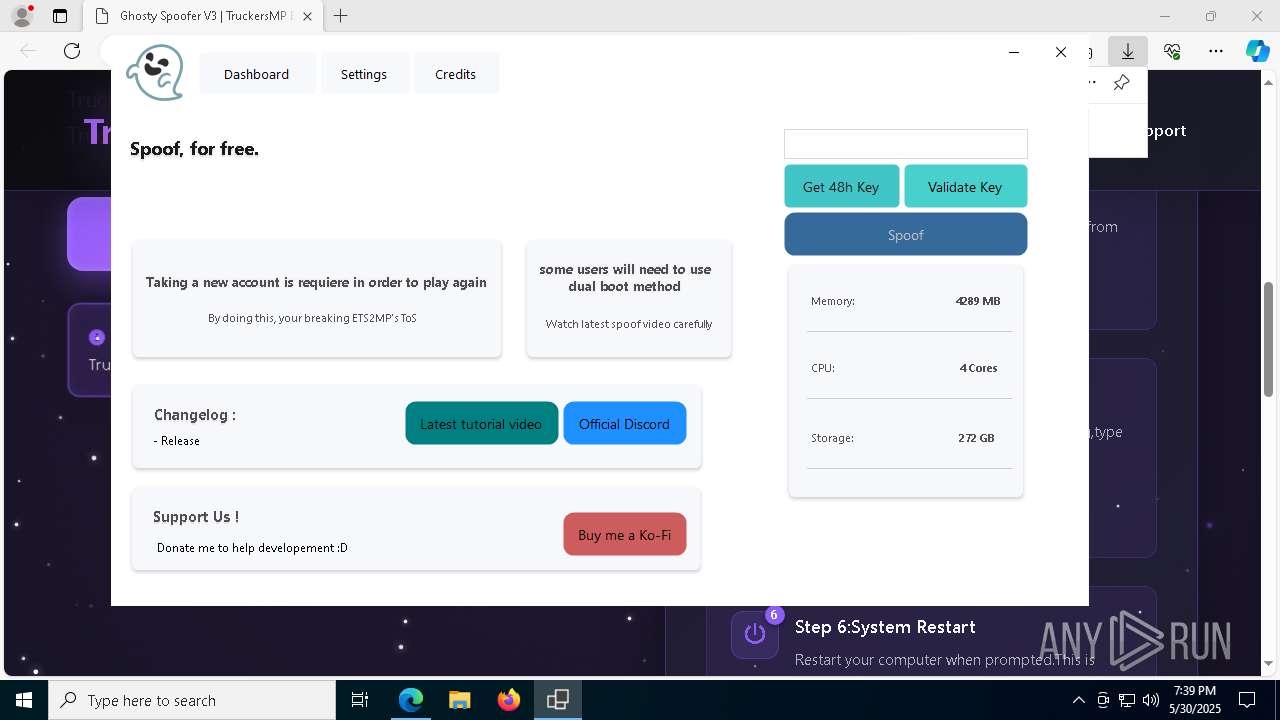Click the CPU value 4 Cores
This screenshot has height=720, width=1280.
(x=978, y=368)
